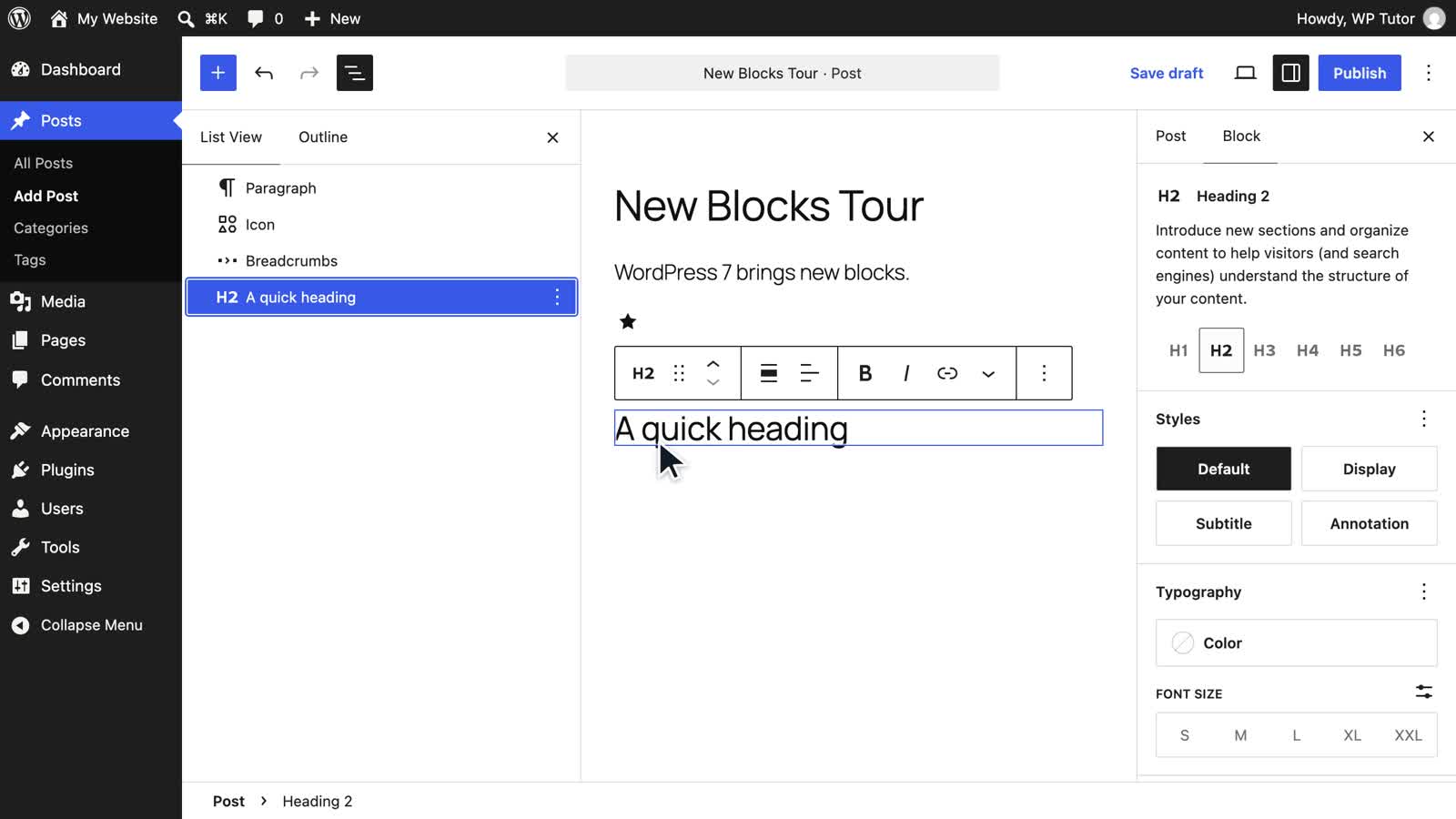Move heading block up
The width and height of the screenshot is (1456, 819).
[x=713, y=363]
